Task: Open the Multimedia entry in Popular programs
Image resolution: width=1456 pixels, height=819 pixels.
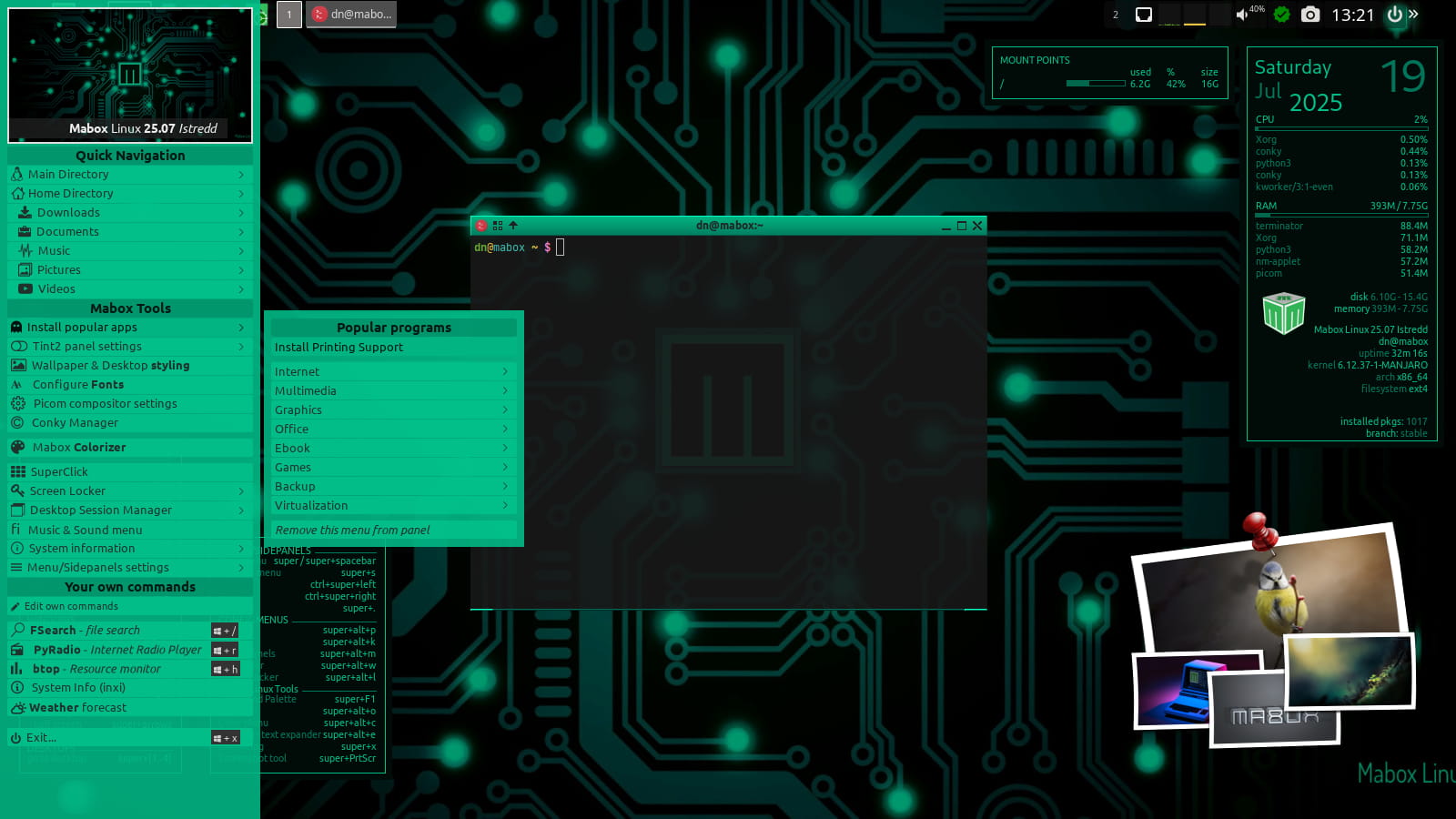Action: (x=393, y=390)
